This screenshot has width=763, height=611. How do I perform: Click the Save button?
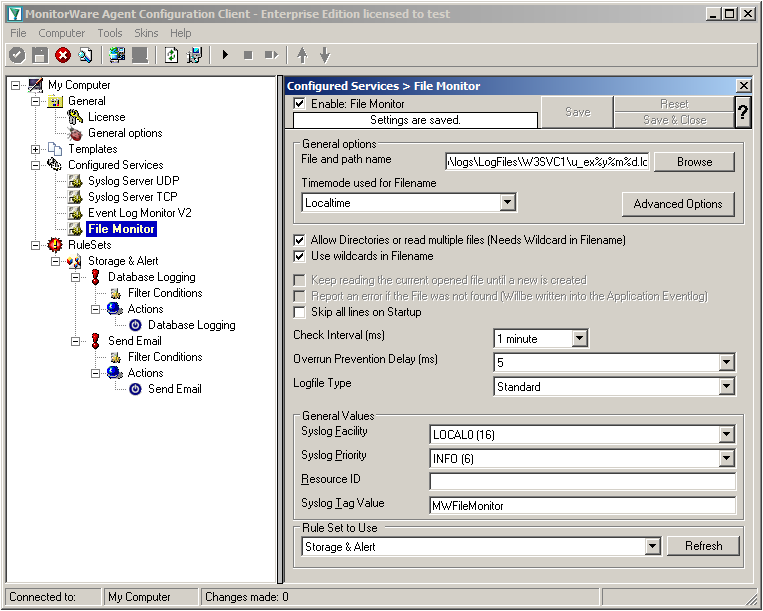click(x=578, y=112)
